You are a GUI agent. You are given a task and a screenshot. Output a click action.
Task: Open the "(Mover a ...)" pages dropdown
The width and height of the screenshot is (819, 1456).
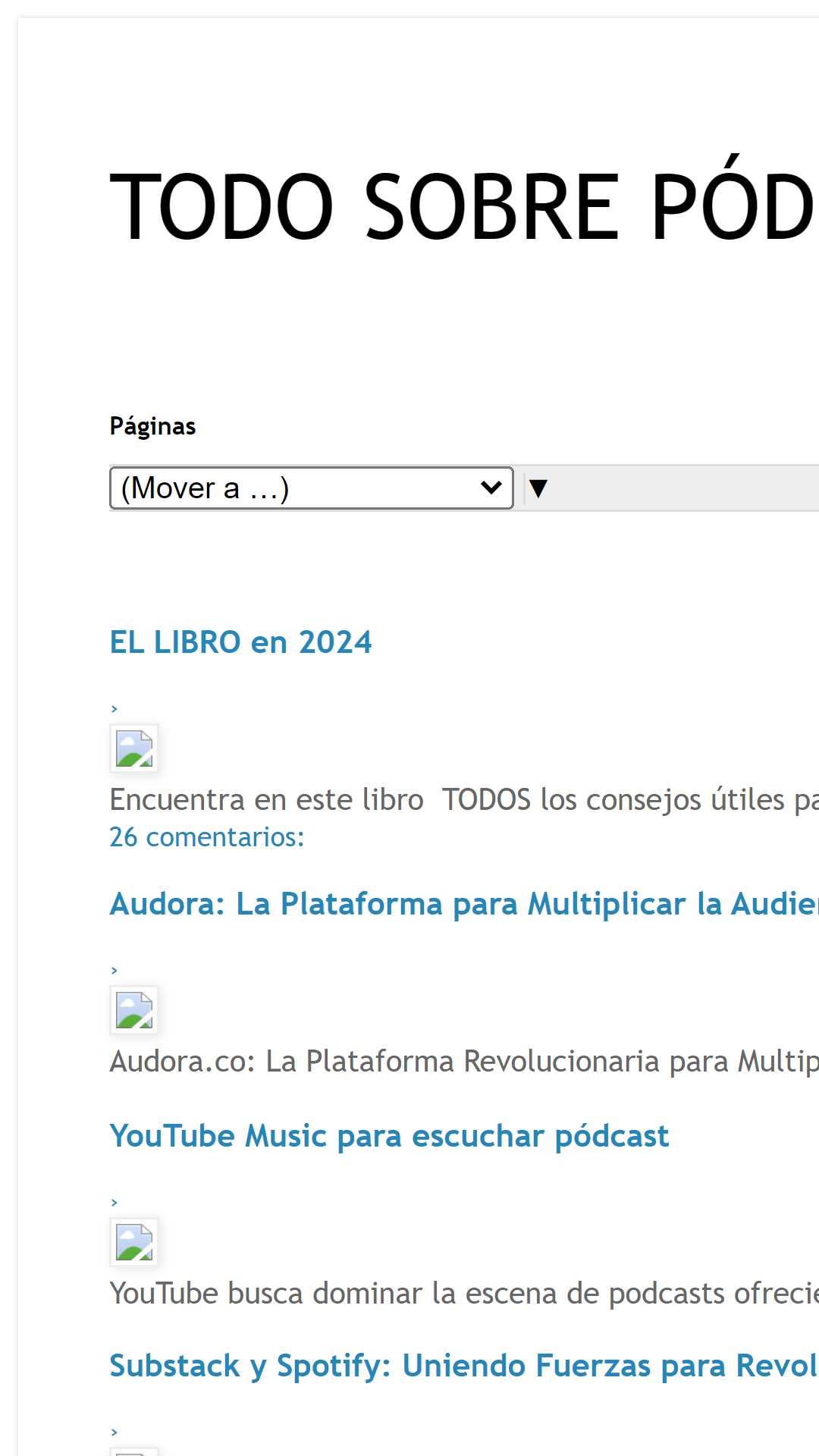pos(312,488)
